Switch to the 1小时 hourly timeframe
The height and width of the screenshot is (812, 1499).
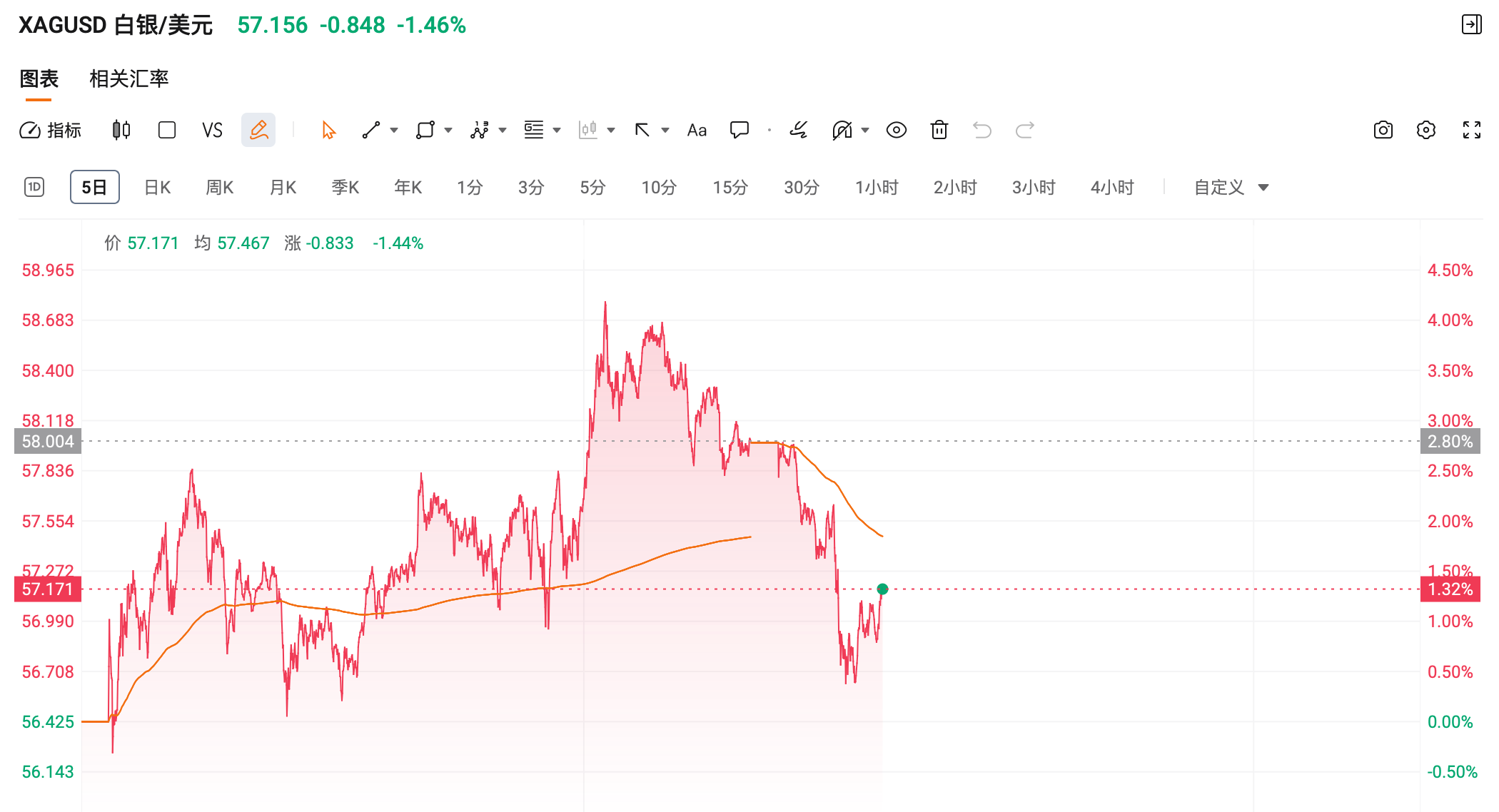(x=877, y=187)
